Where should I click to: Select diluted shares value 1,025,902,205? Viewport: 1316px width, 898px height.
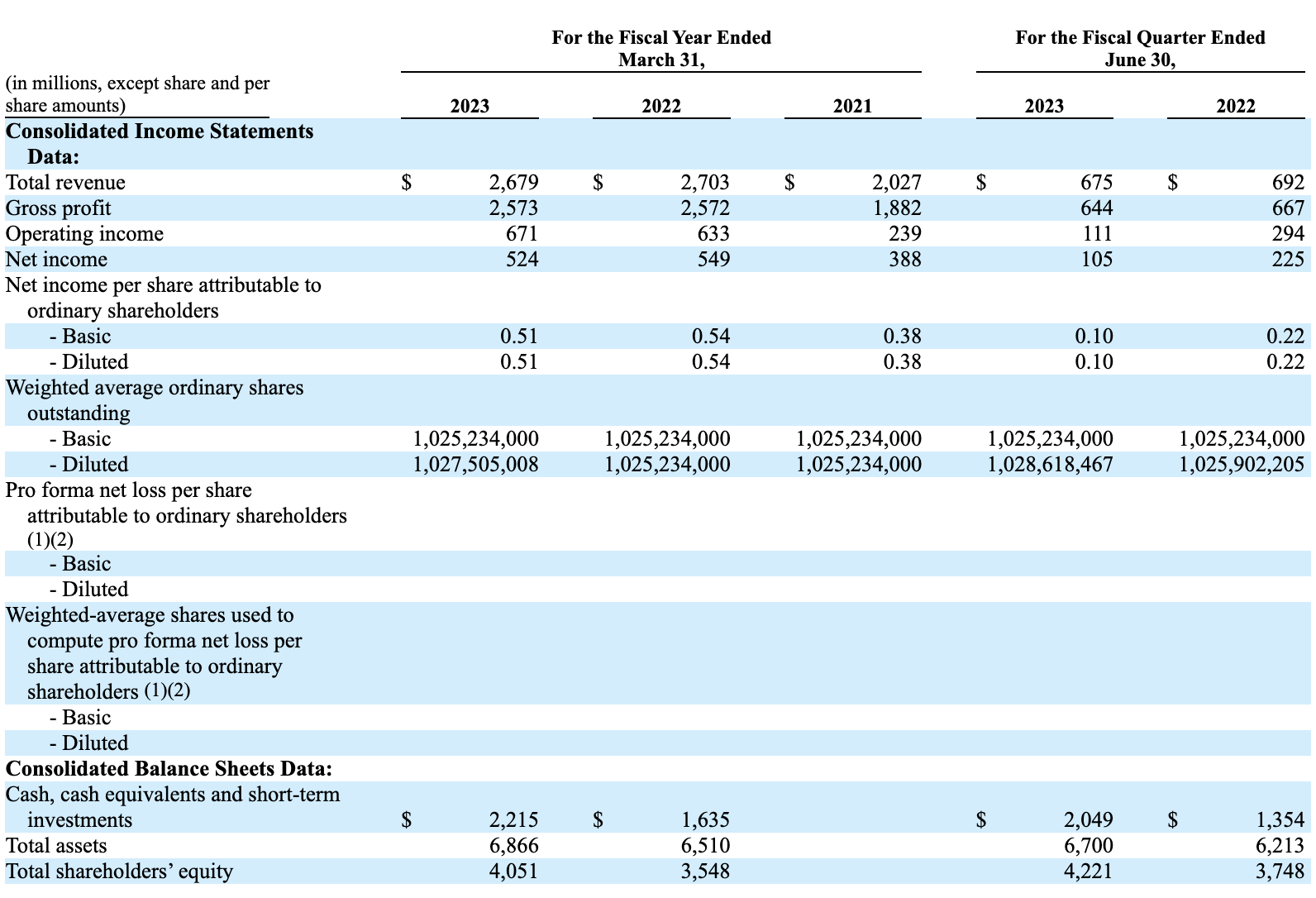[x=1242, y=465]
